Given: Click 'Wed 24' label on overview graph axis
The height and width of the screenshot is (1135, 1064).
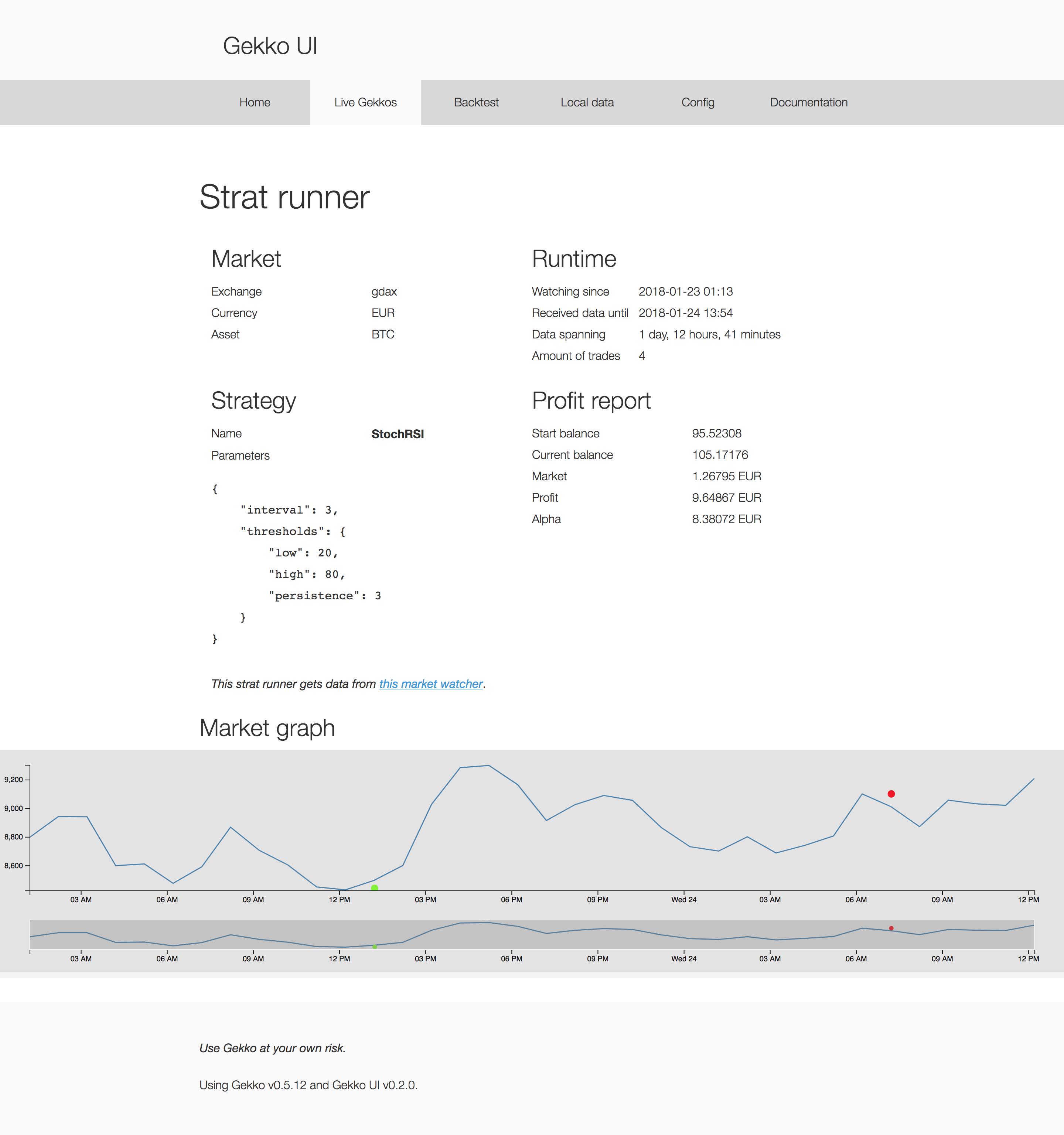Looking at the screenshot, I should point(684,959).
